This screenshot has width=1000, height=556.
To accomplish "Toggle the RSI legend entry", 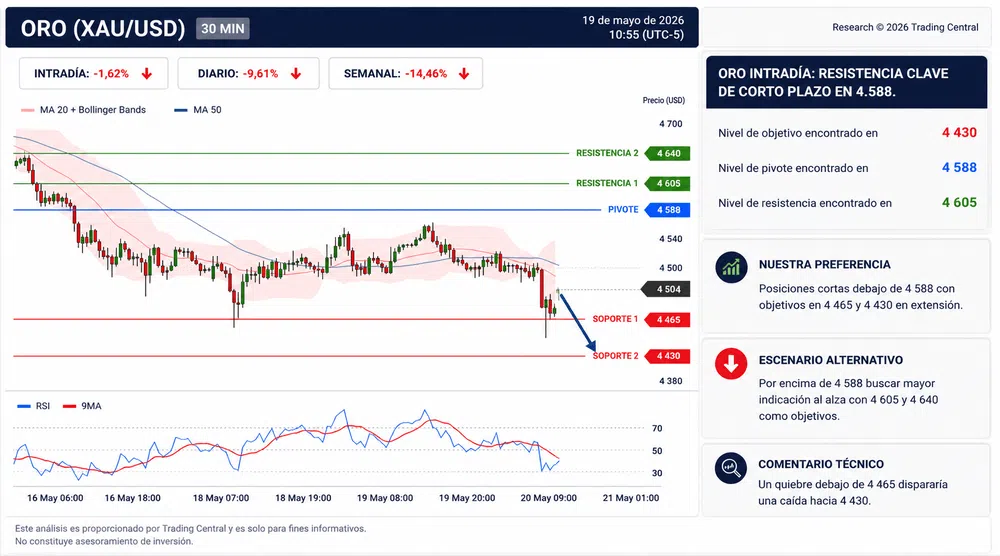I will pyautogui.click(x=34, y=406).
